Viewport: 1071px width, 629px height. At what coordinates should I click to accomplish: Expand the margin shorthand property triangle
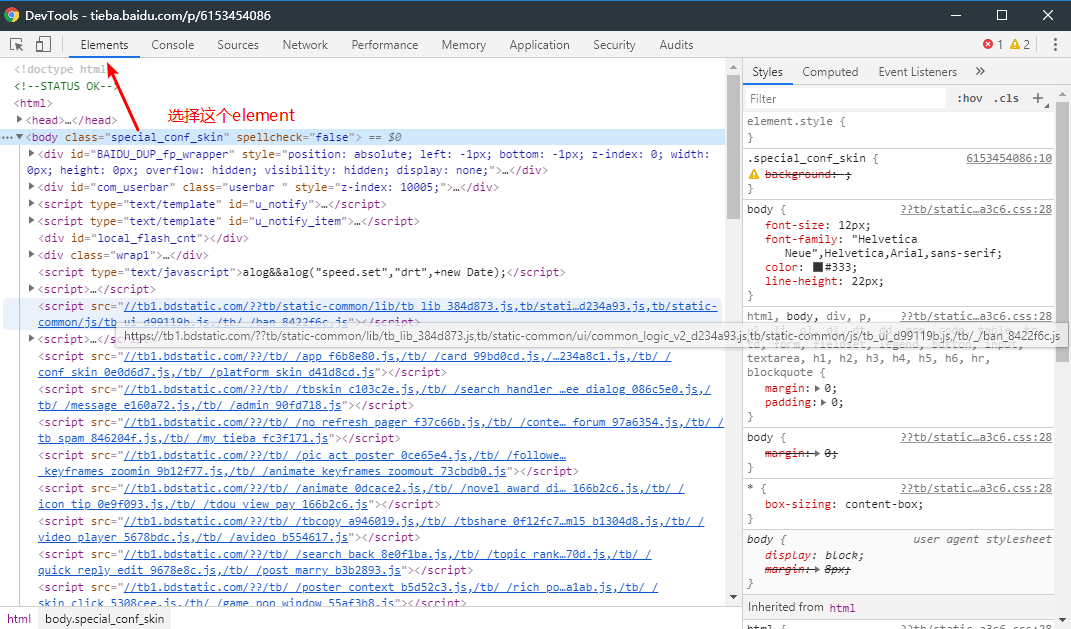[818, 388]
